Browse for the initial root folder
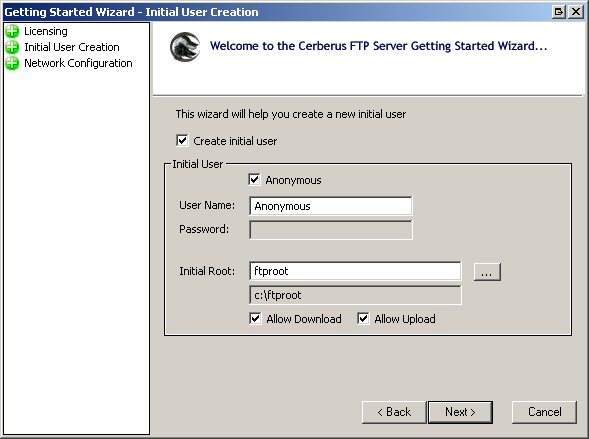Viewport: 589px width, 439px height. [487, 272]
